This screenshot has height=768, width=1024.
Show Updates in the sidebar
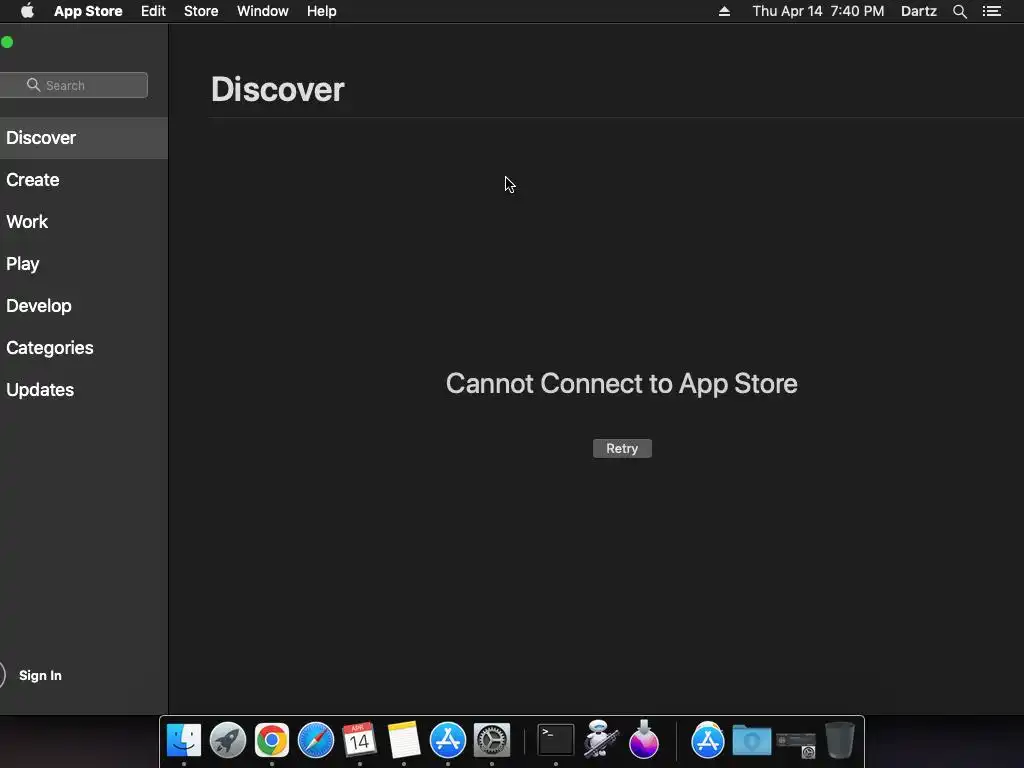click(x=84, y=389)
